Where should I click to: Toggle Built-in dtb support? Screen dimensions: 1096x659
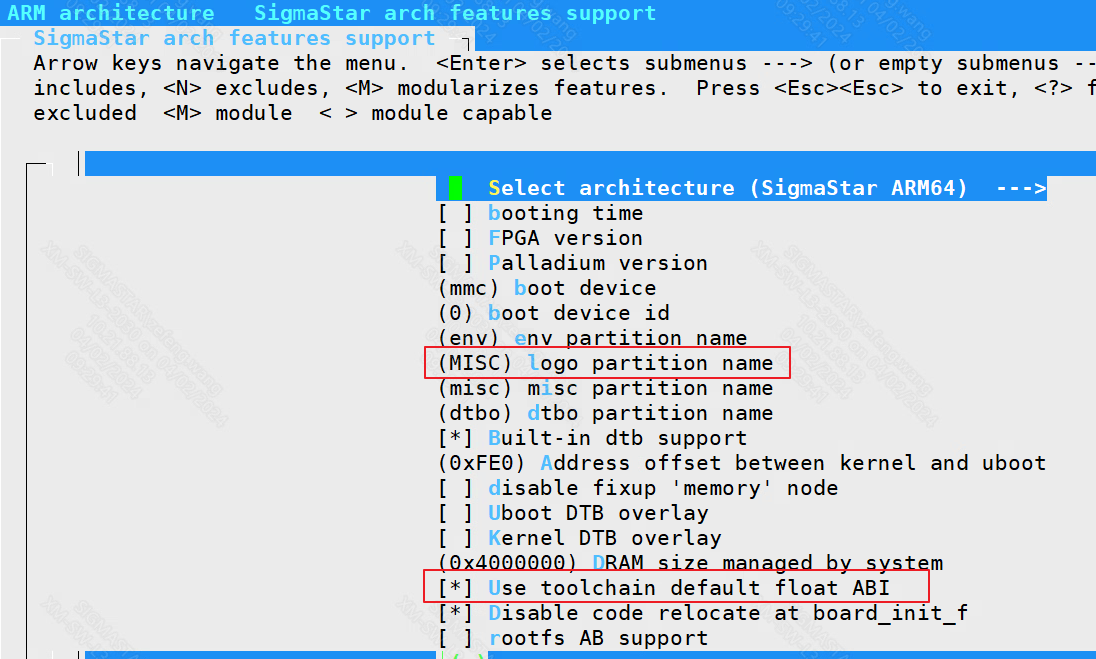pos(455,438)
